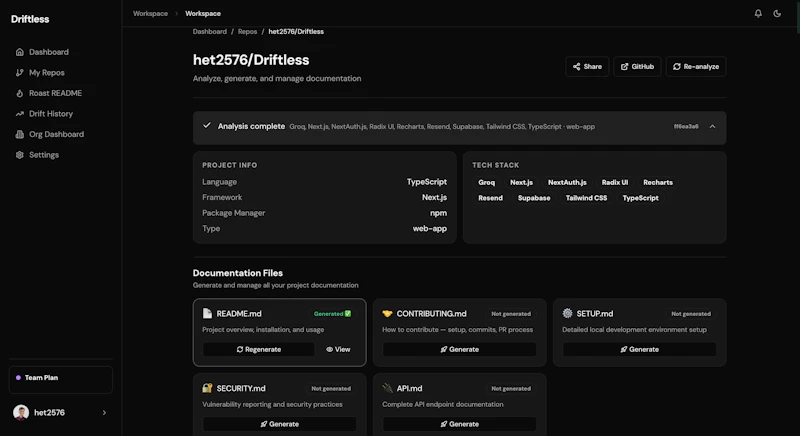Click the Driftless logo text
Image resolution: width=800 pixels, height=436 pixels.
(x=30, y=19)
